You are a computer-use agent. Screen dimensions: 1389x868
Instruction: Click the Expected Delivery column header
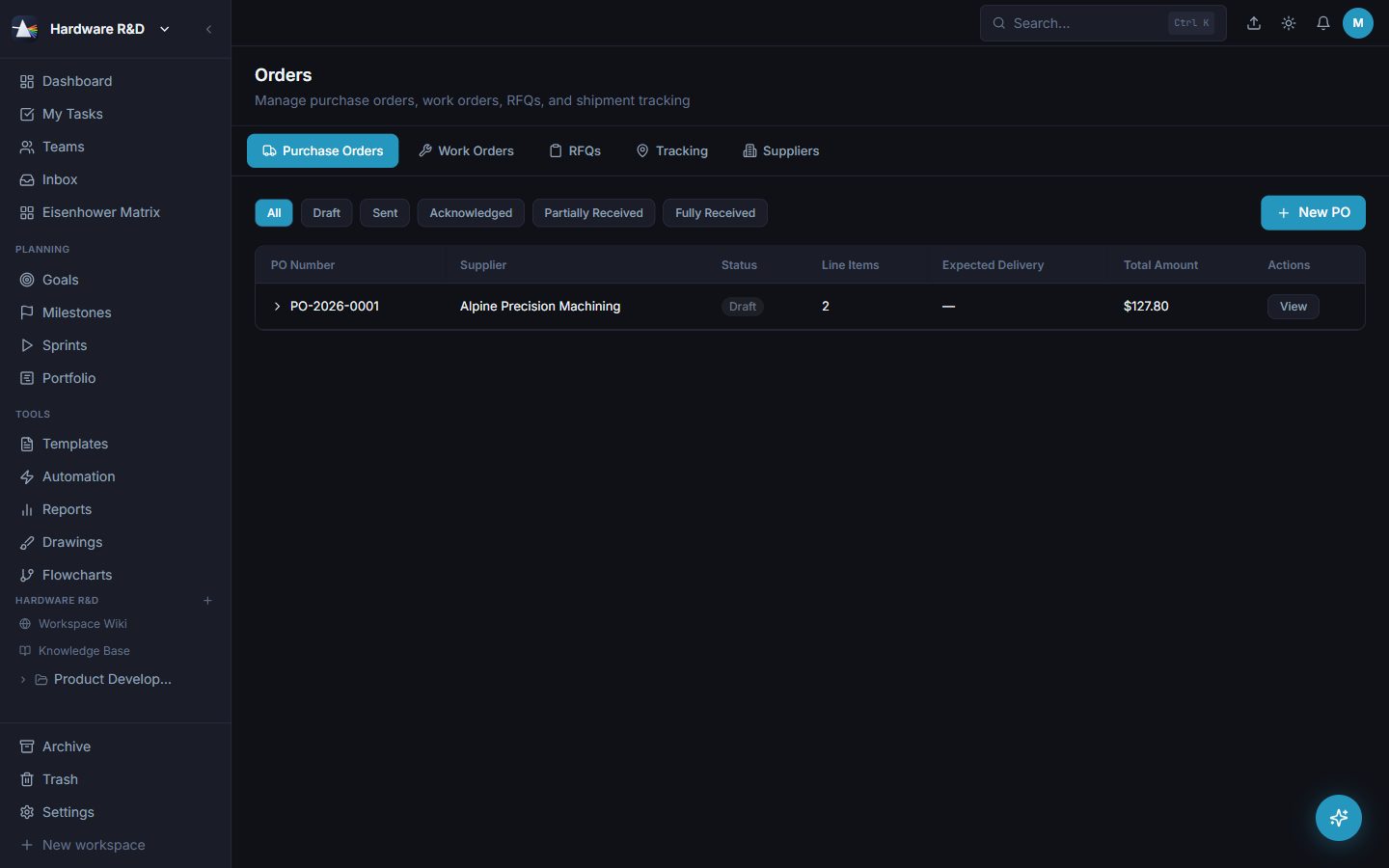(x=993, y=265)
